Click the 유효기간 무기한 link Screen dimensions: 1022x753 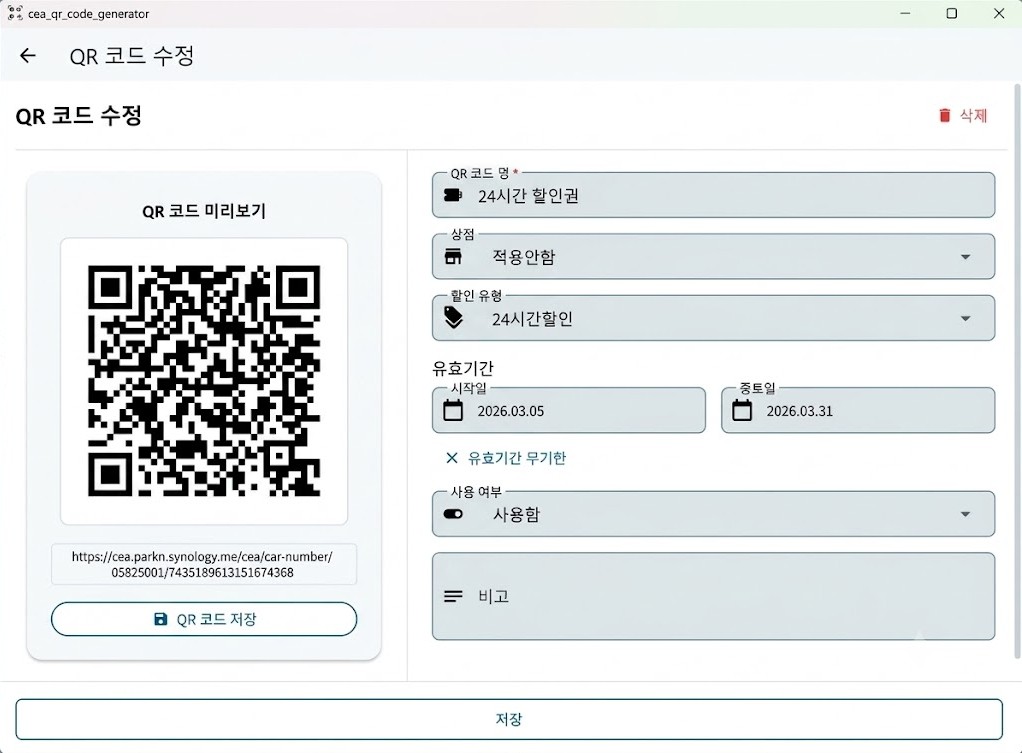click(x=517, y=458)
